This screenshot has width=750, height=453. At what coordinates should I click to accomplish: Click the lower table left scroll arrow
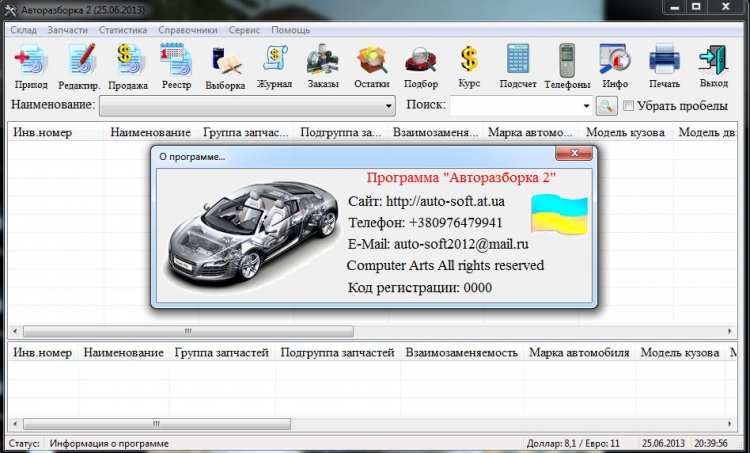[x=15, y=424]
